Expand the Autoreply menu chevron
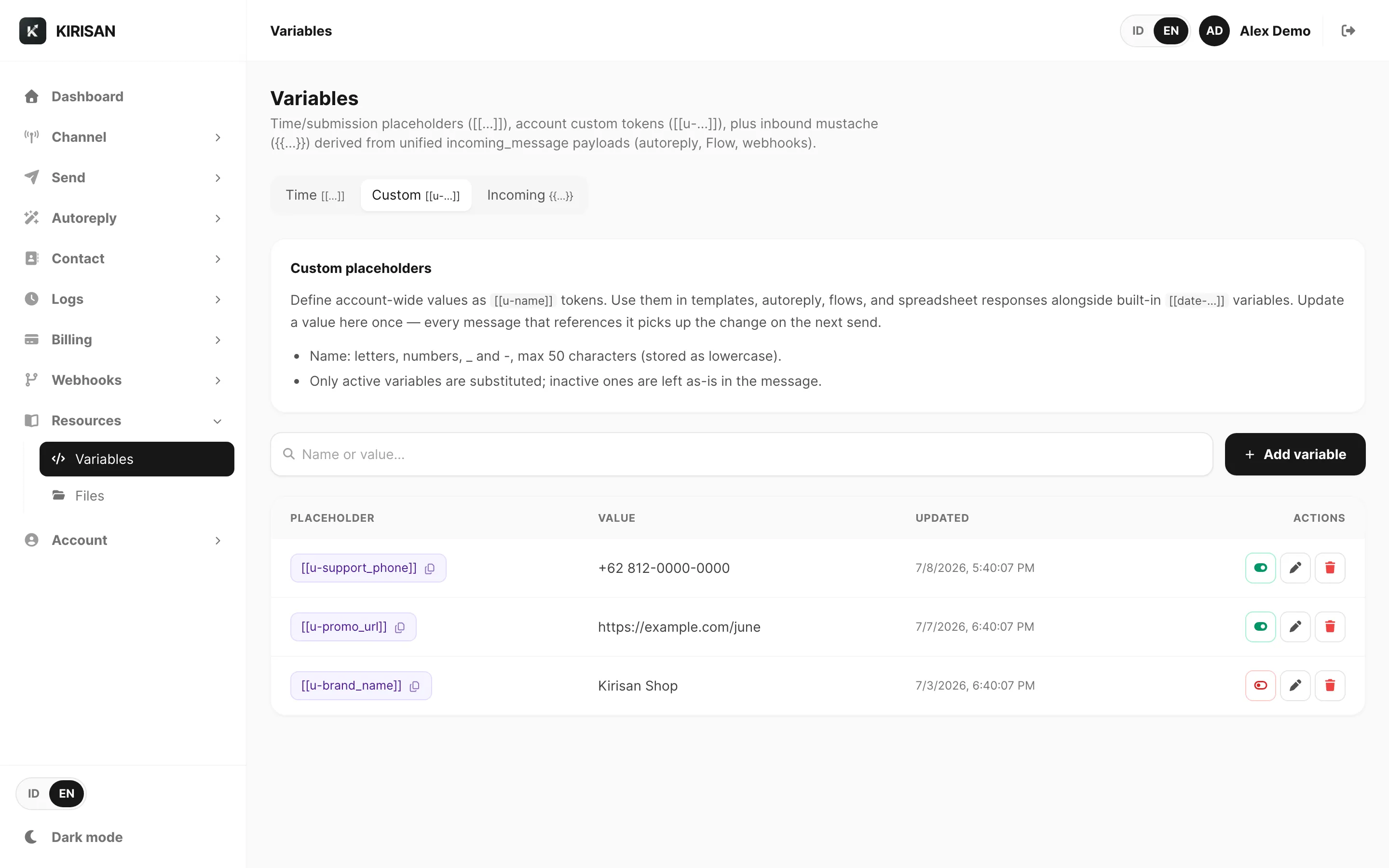The image size is (1389, 868). coord(218,219)
